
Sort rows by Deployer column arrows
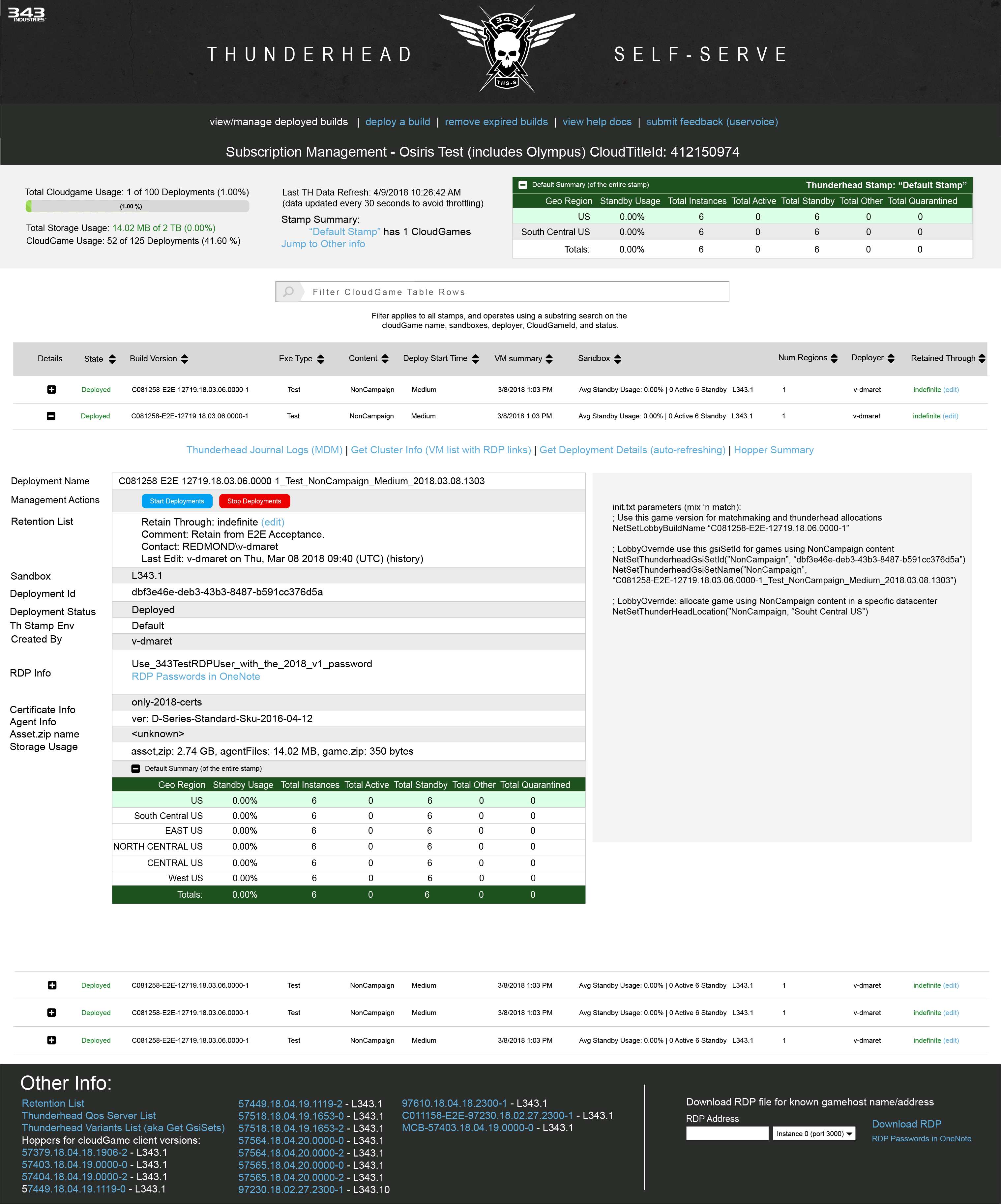click(891, 358)
